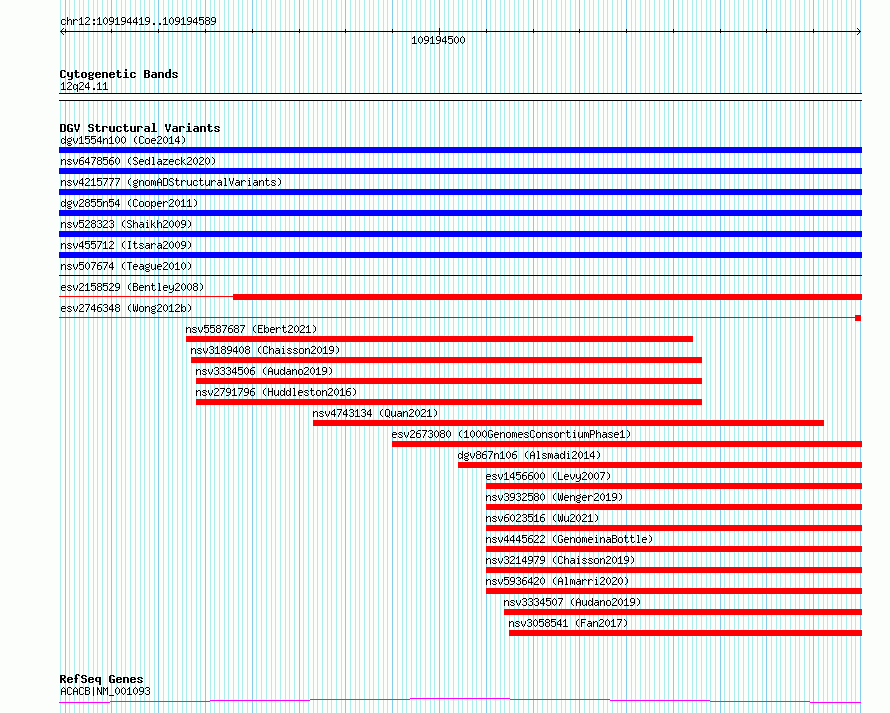Screen dimensions: 890x713
Task: Select red bar below nsv3214979 label
Action: [x=674, y=570]
